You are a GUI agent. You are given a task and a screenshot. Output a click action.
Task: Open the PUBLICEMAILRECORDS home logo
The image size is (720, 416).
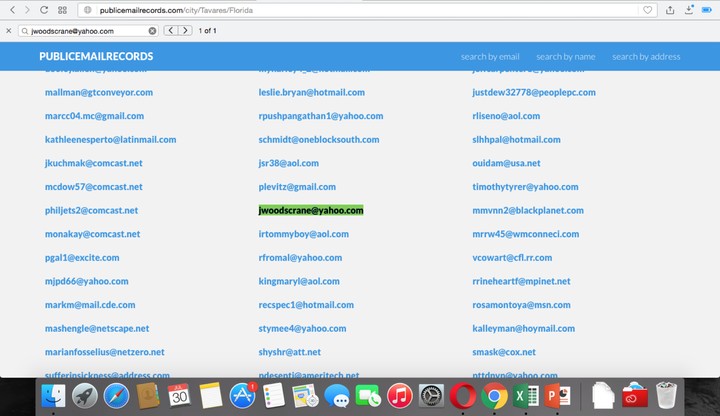point(96,56)
